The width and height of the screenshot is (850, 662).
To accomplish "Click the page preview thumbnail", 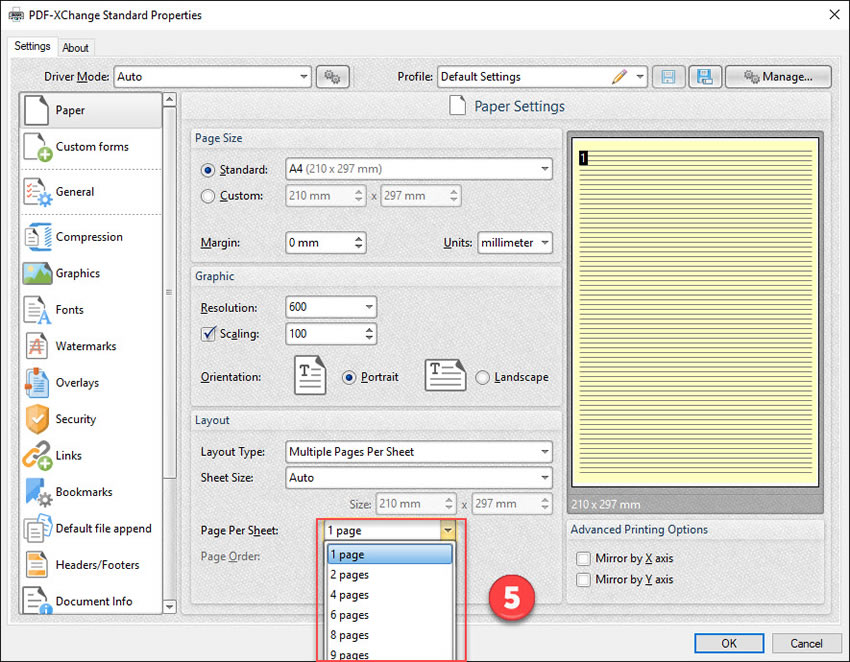I will click(x=696, y=312).
